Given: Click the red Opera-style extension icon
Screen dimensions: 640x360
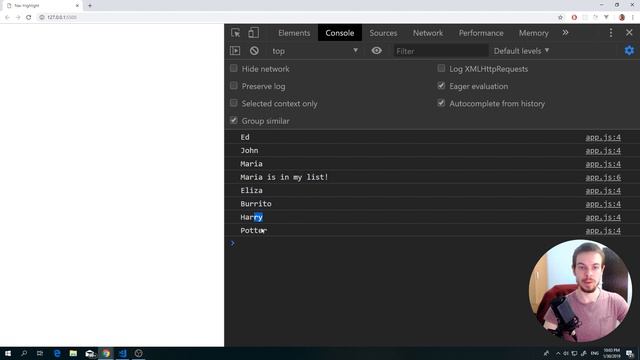Looking at the screenshot, I should point(574,17).
